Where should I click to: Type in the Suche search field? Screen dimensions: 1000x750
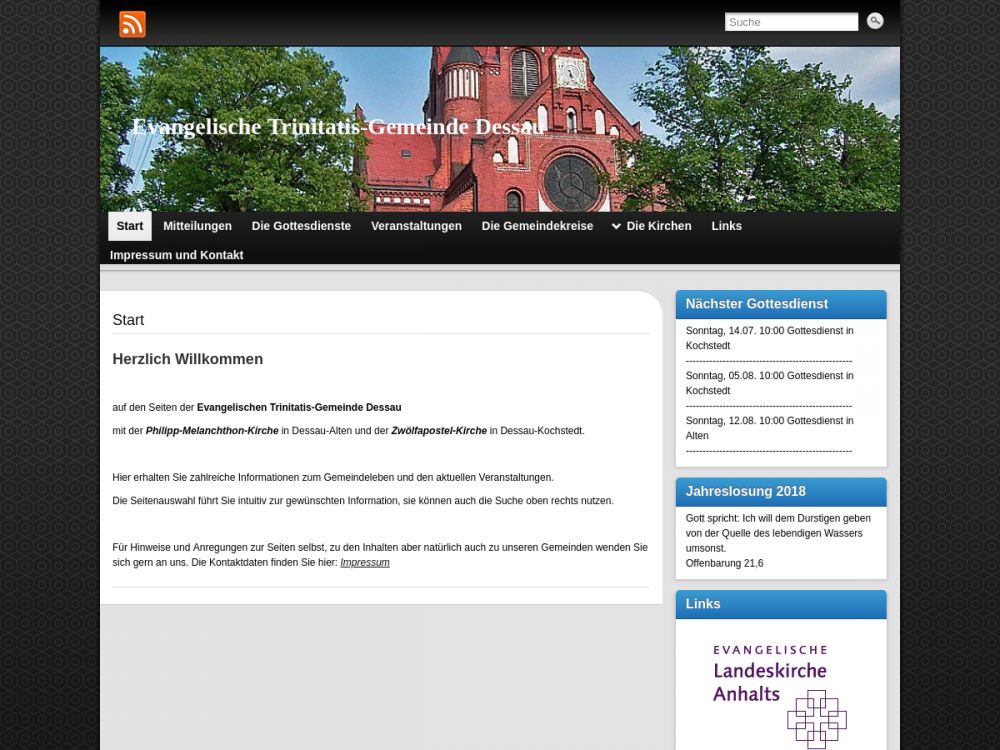[790, 22]
